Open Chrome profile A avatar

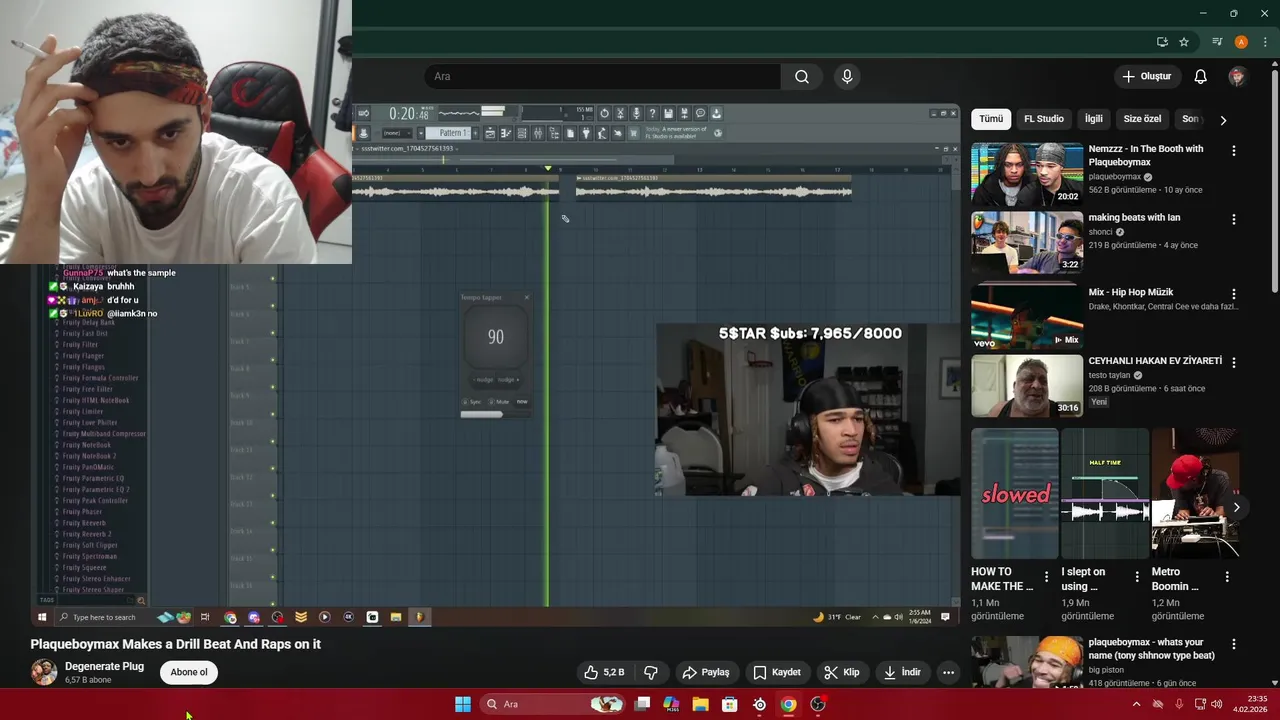1241,42
